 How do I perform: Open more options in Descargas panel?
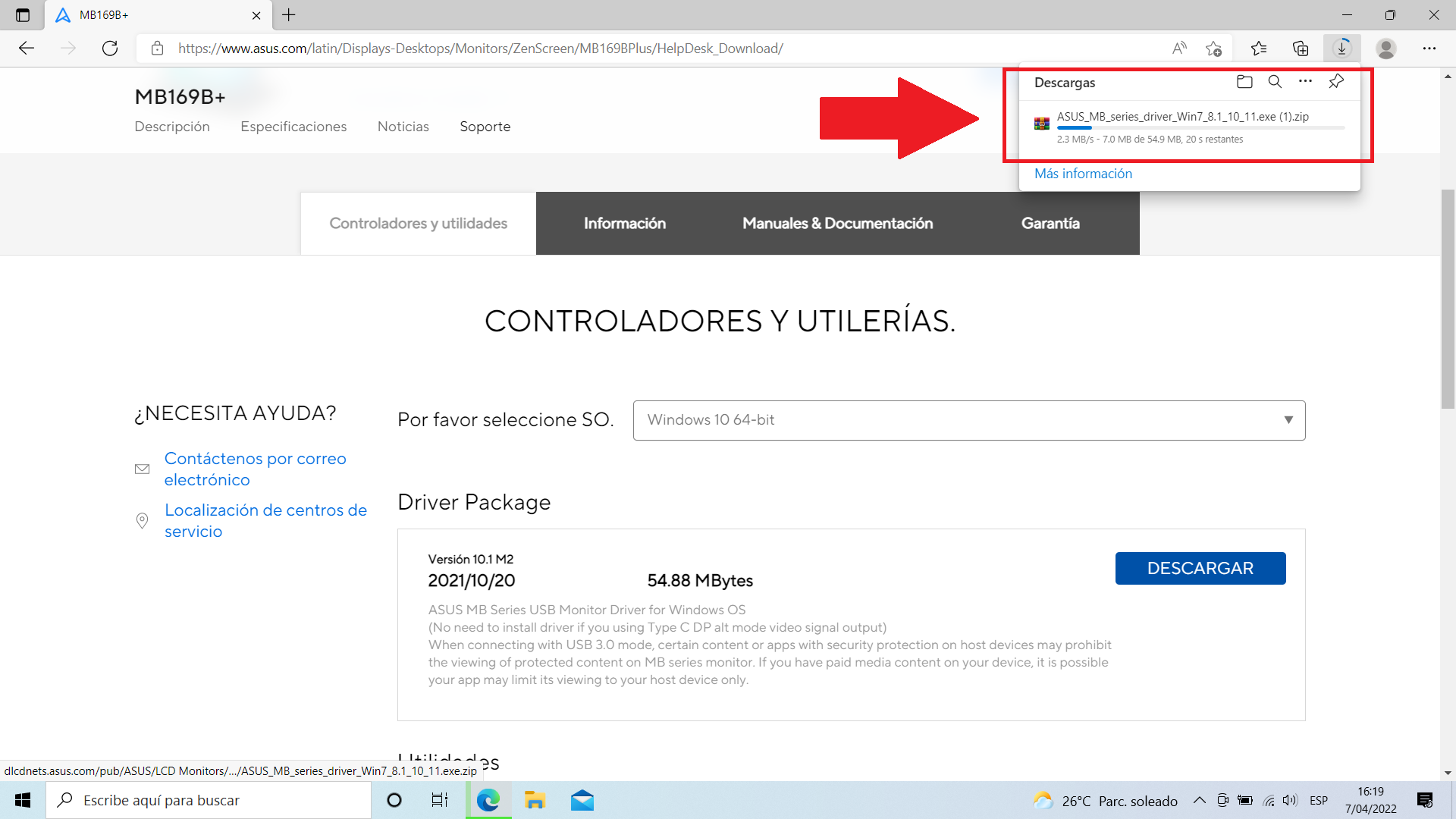click(1305, 81)
